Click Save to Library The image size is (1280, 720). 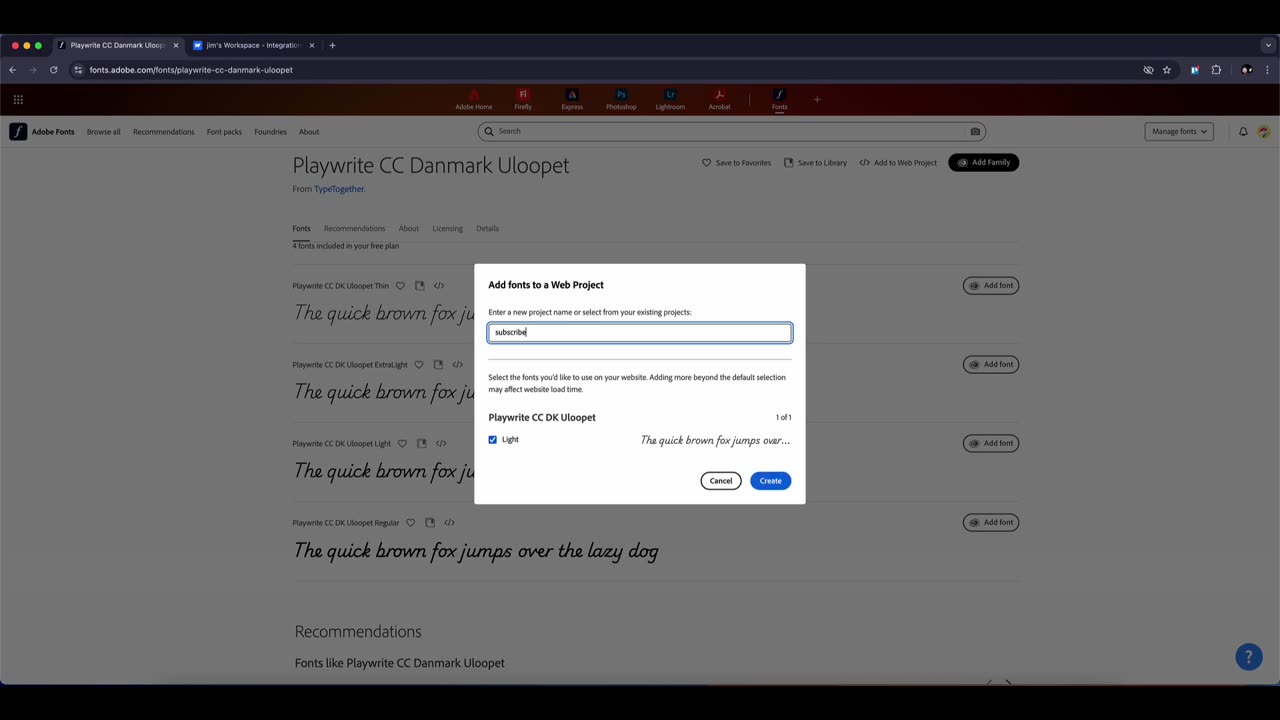pos(815,163)
